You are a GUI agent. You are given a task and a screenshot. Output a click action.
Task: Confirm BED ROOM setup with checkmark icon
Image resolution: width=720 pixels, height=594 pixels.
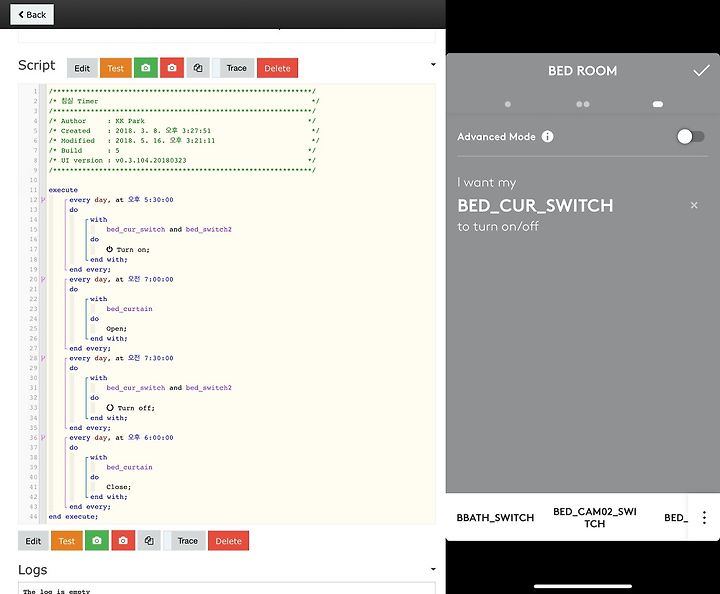point(701,70)
